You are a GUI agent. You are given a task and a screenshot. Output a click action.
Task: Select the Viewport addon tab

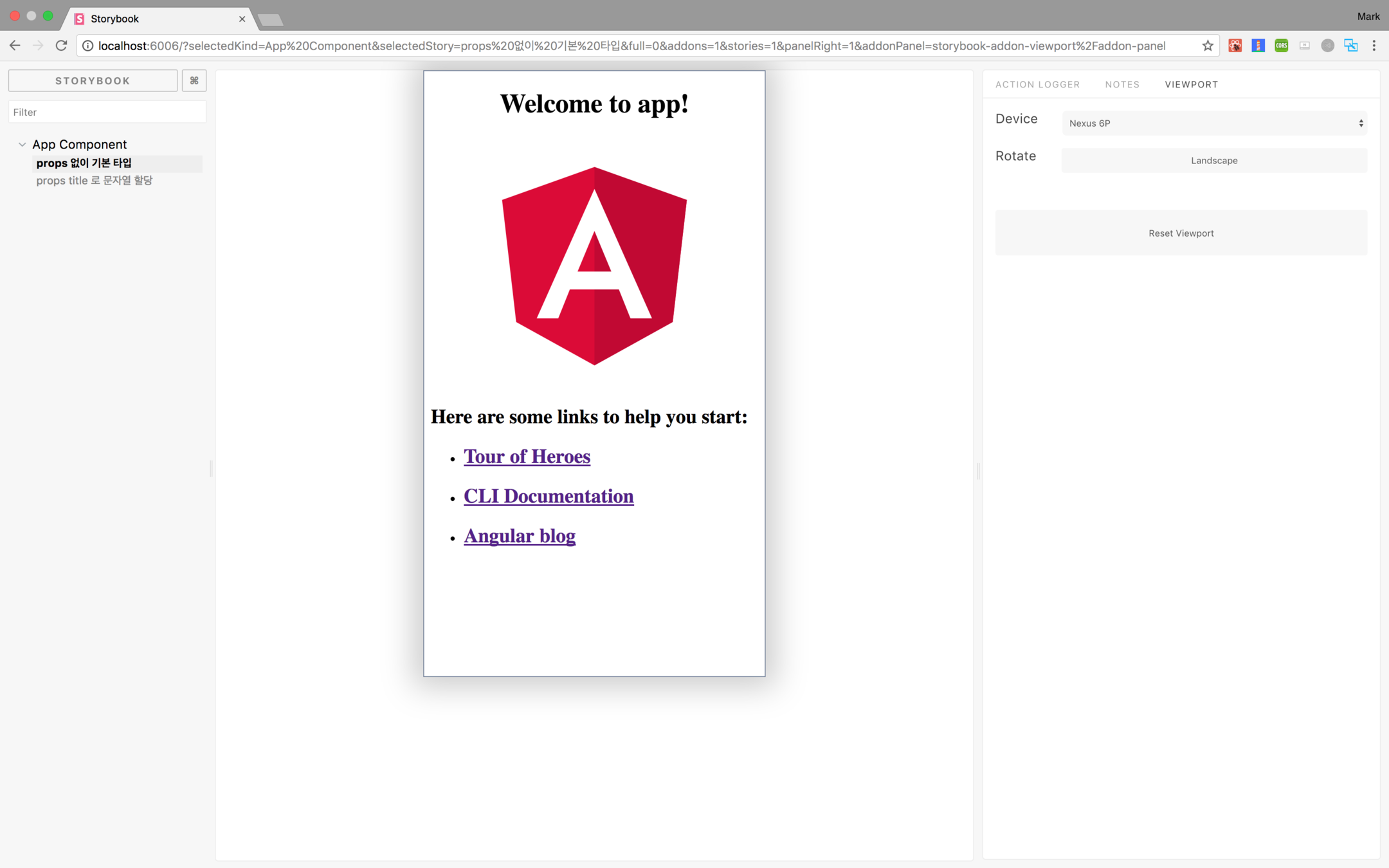pyautogui.click(x=1191, y=84)
